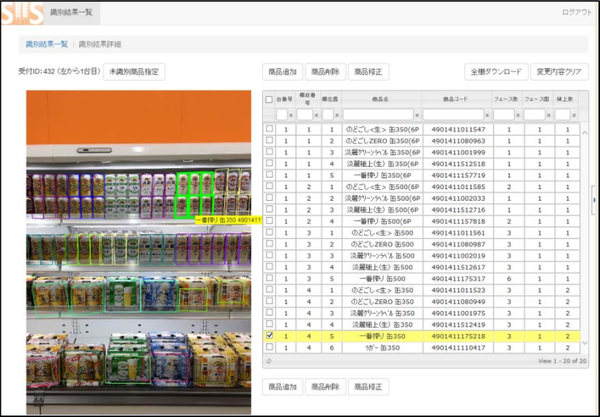
Task: Check the row with code 4901411080963
Action: (269, 140)
